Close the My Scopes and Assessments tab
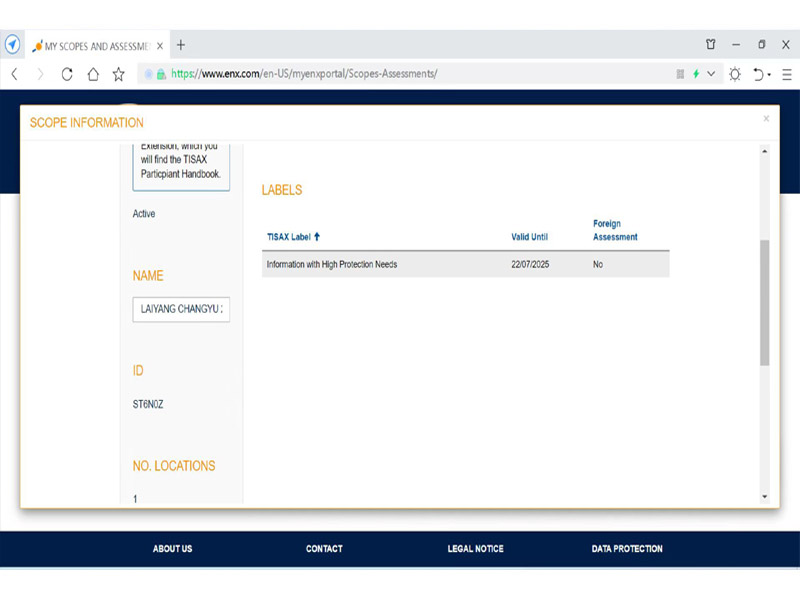 (160, 46)
